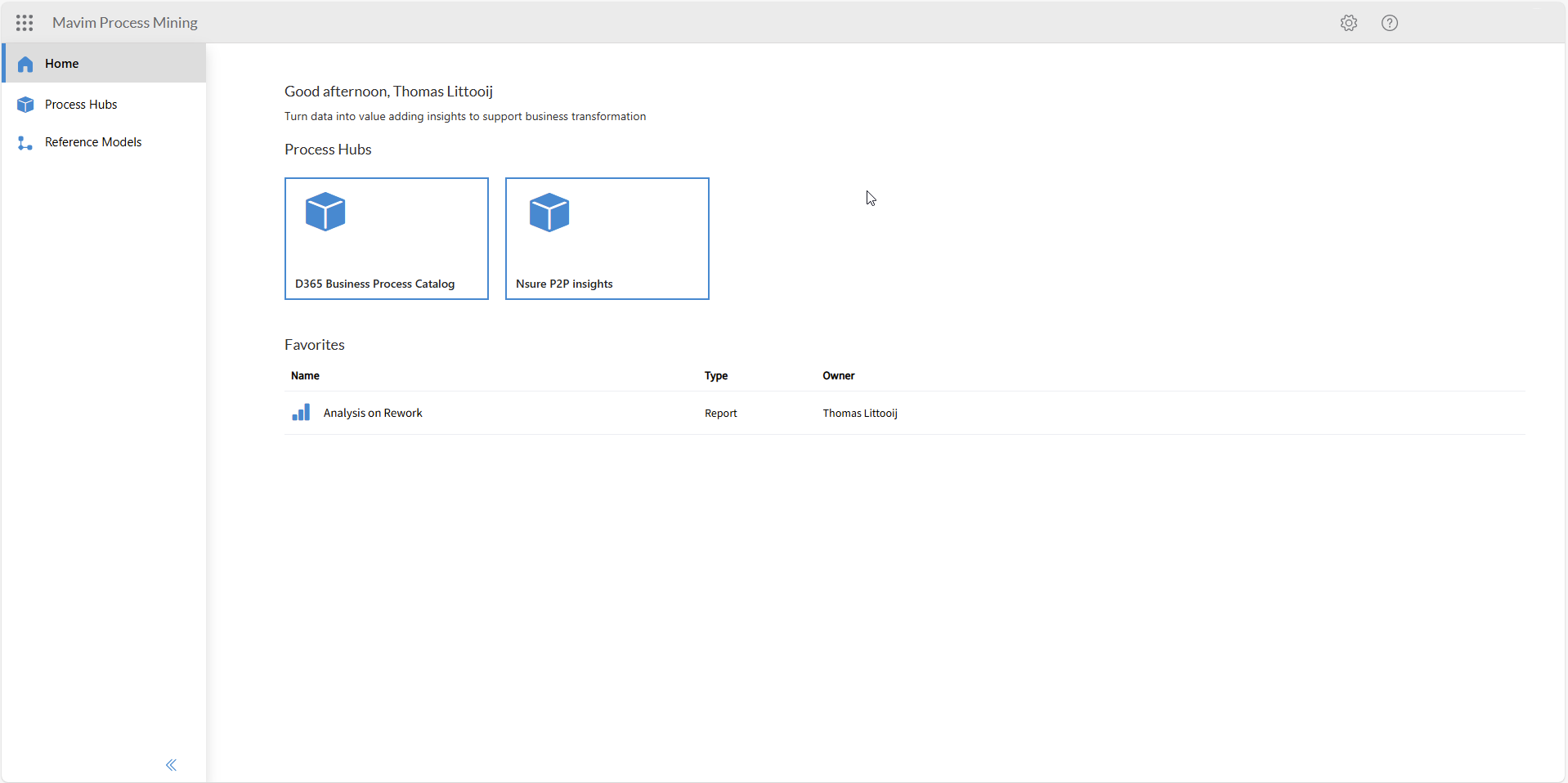Open the Nsure P2P insights label

pos(564,284)
